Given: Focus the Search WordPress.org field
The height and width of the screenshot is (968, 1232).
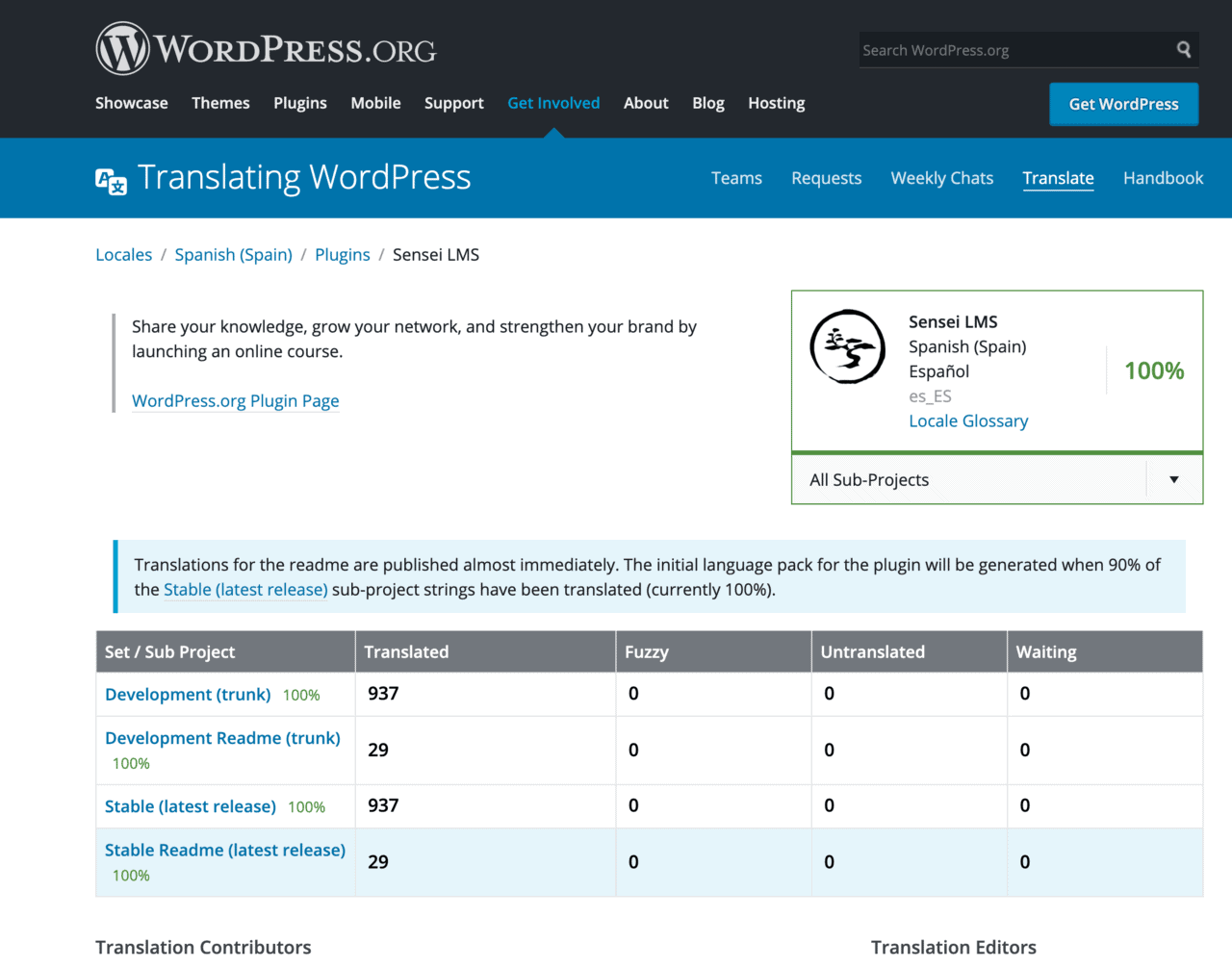Looking at the screenshot, I should coord(1014,50).
